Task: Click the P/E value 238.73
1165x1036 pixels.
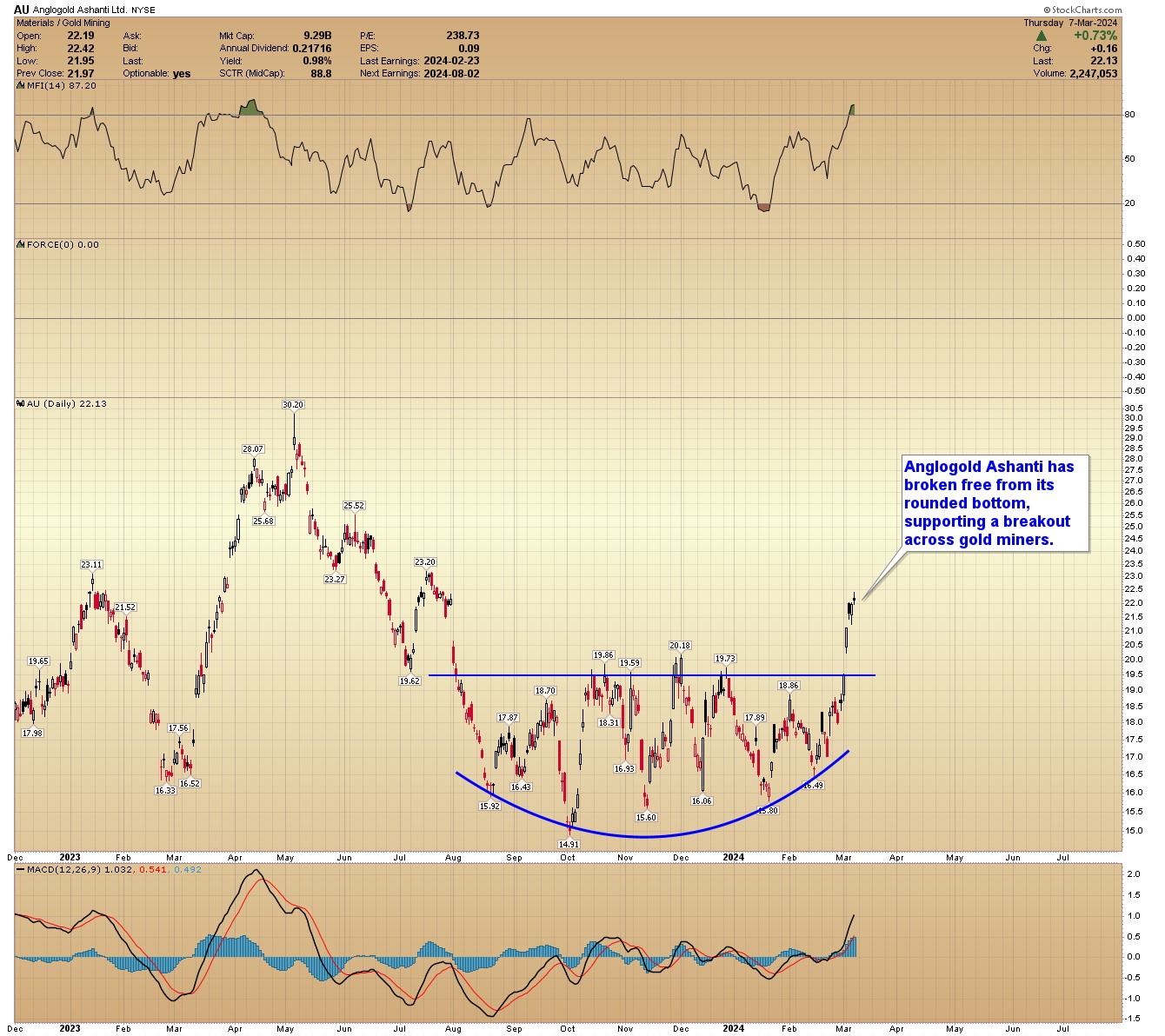Action: point(463,36)
